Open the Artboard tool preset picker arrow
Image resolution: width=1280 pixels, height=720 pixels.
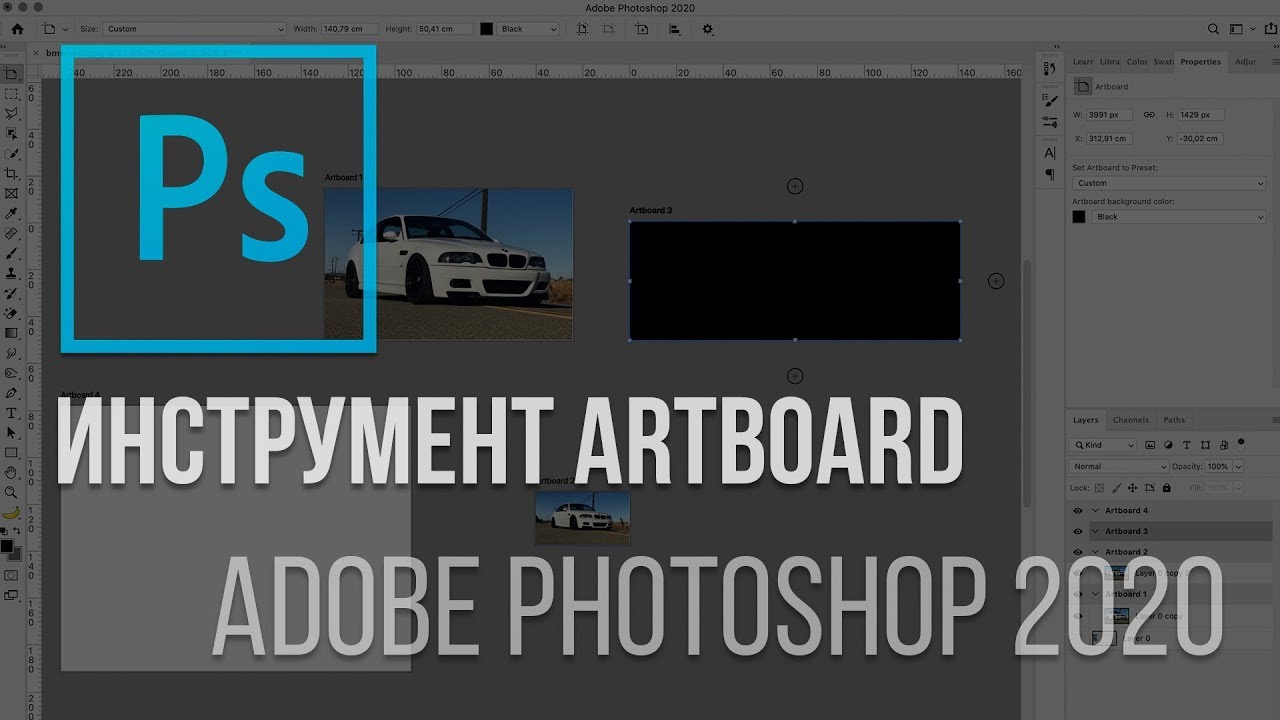pos(66,29)
